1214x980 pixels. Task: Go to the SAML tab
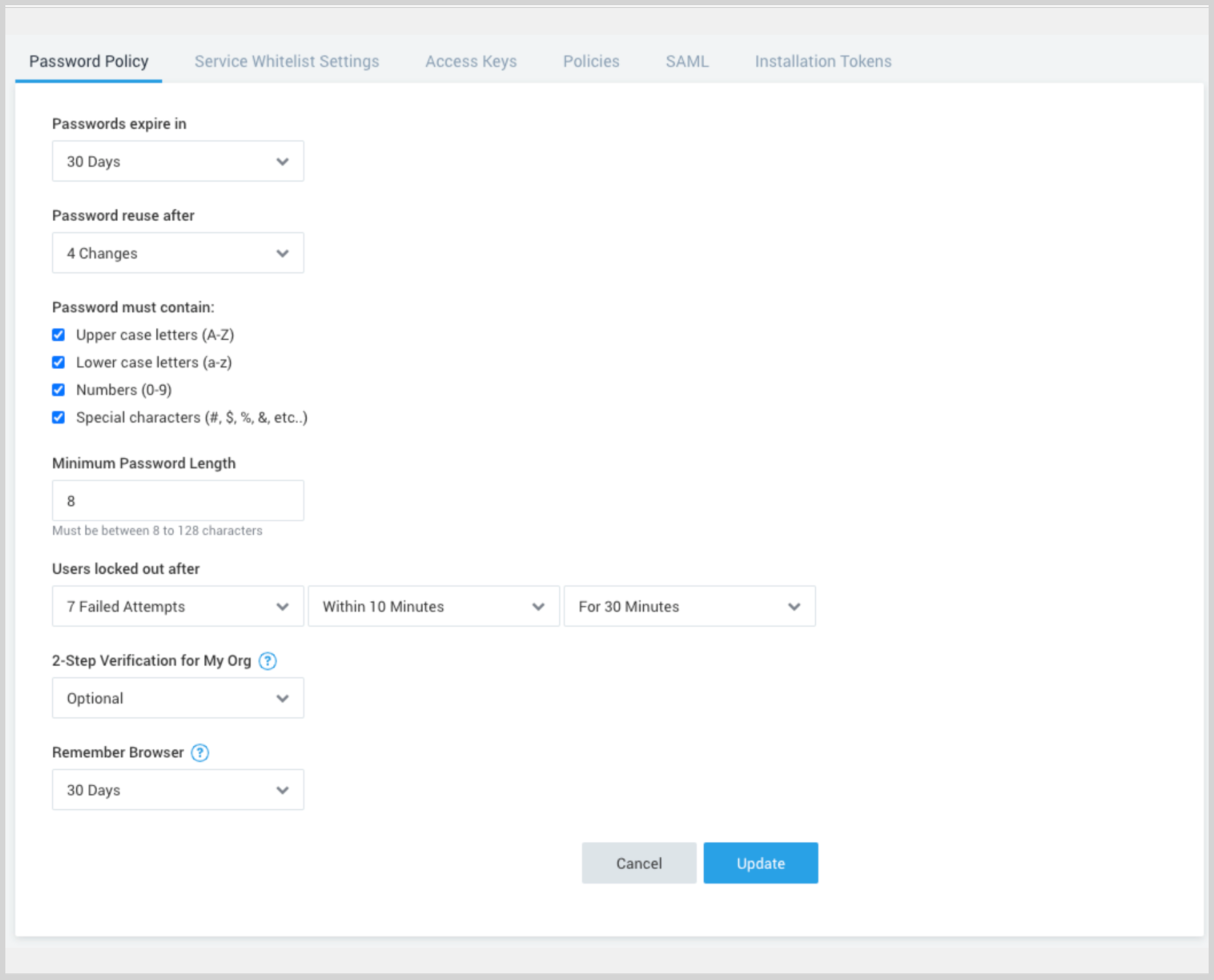(x=687, y=62)
